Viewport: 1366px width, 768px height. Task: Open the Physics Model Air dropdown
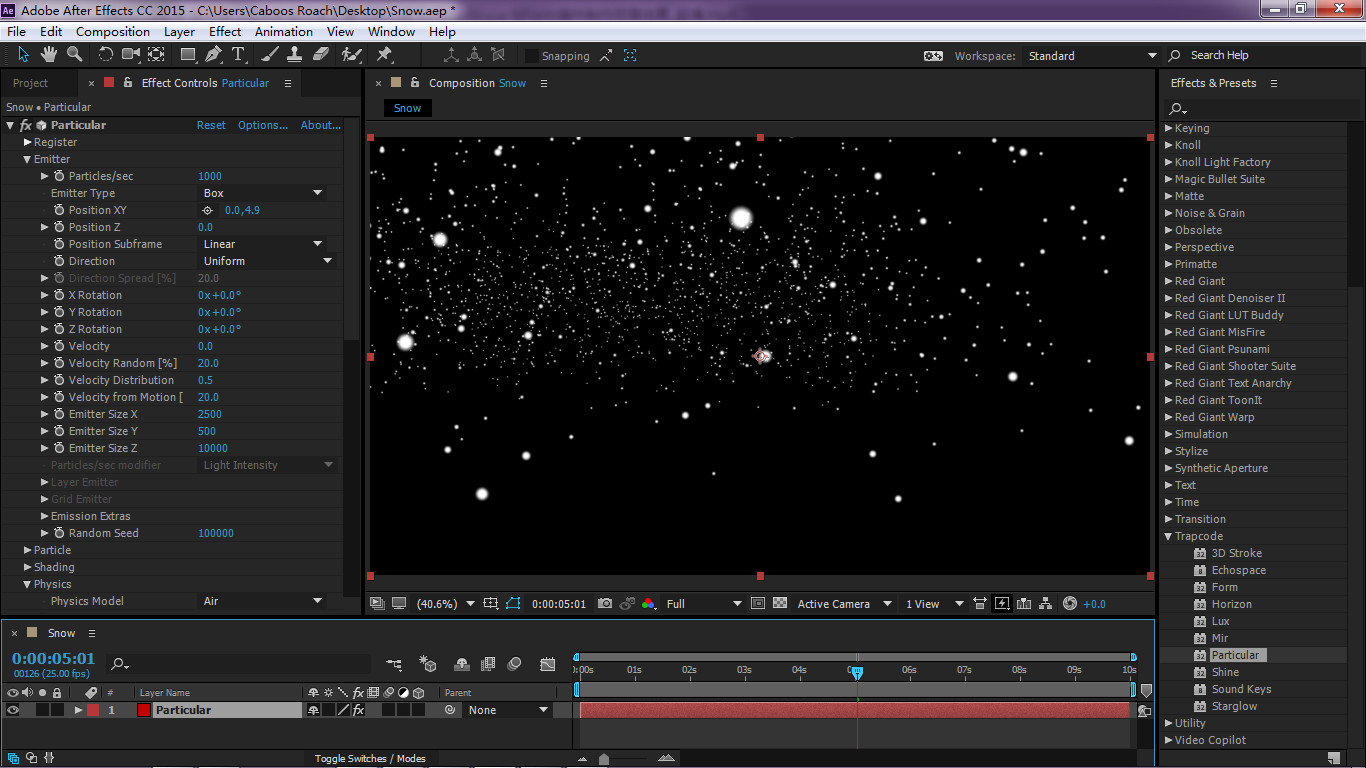point(262,601)
